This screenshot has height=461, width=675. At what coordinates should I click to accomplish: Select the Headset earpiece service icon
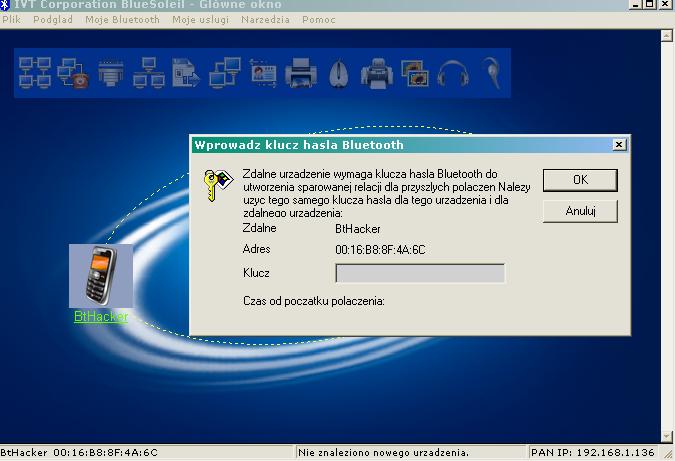[492, 73]
